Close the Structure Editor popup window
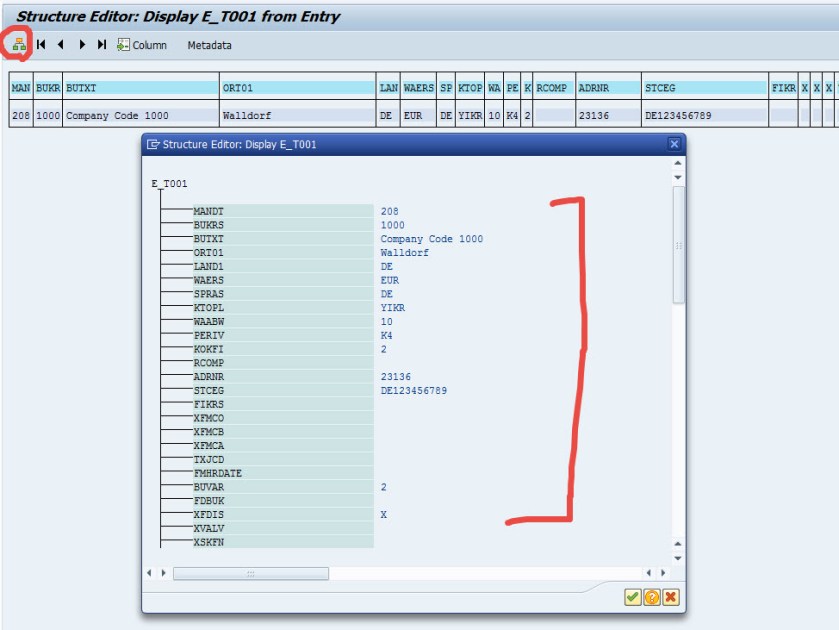This screenshot has width=839, height=630. [x=674, y=144]
